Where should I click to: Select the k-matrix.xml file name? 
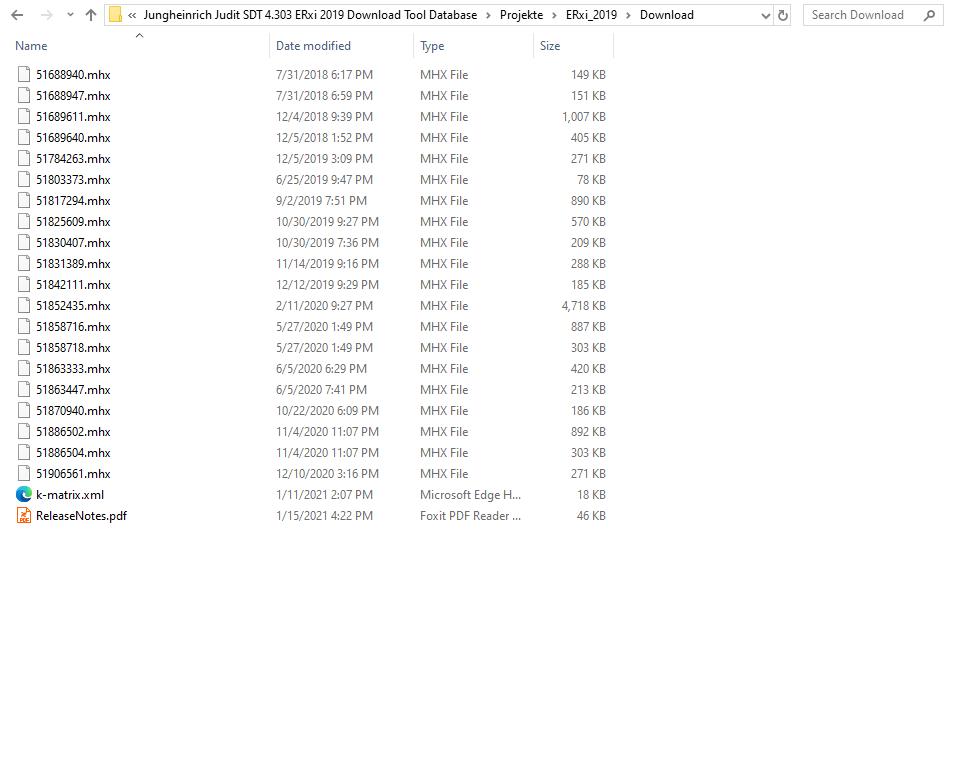point(70,494)
